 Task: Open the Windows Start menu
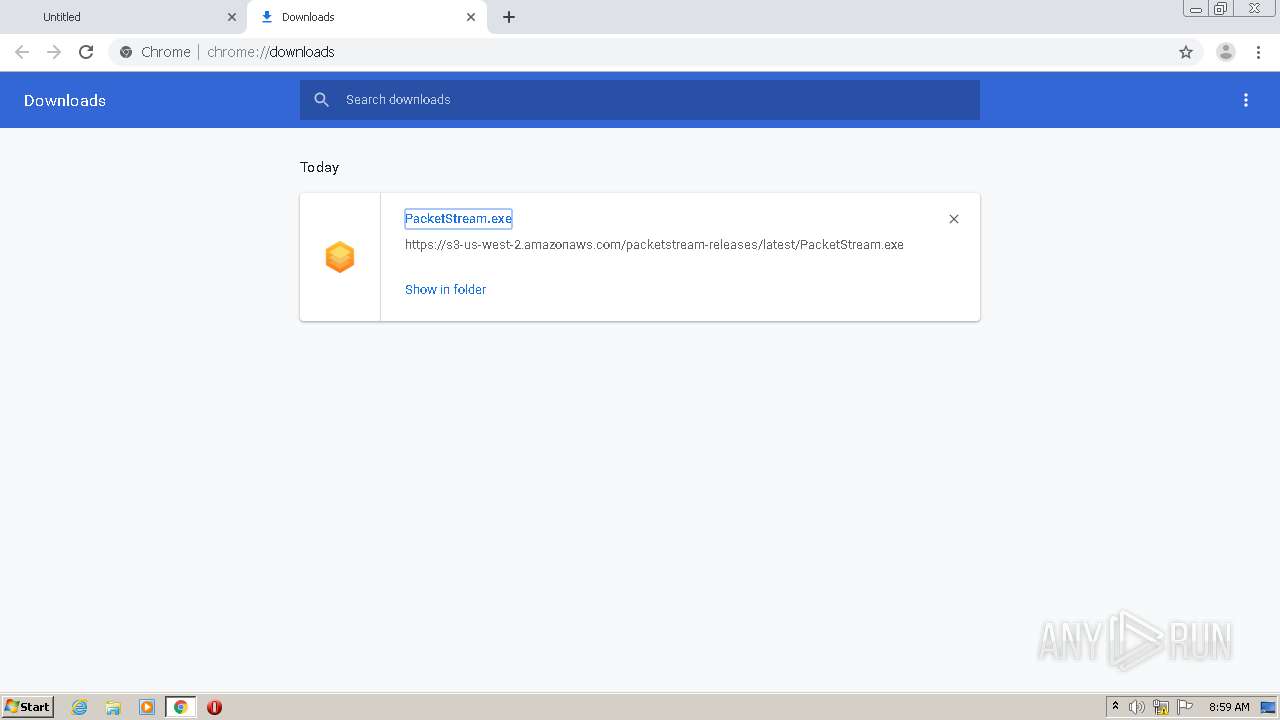28,707
